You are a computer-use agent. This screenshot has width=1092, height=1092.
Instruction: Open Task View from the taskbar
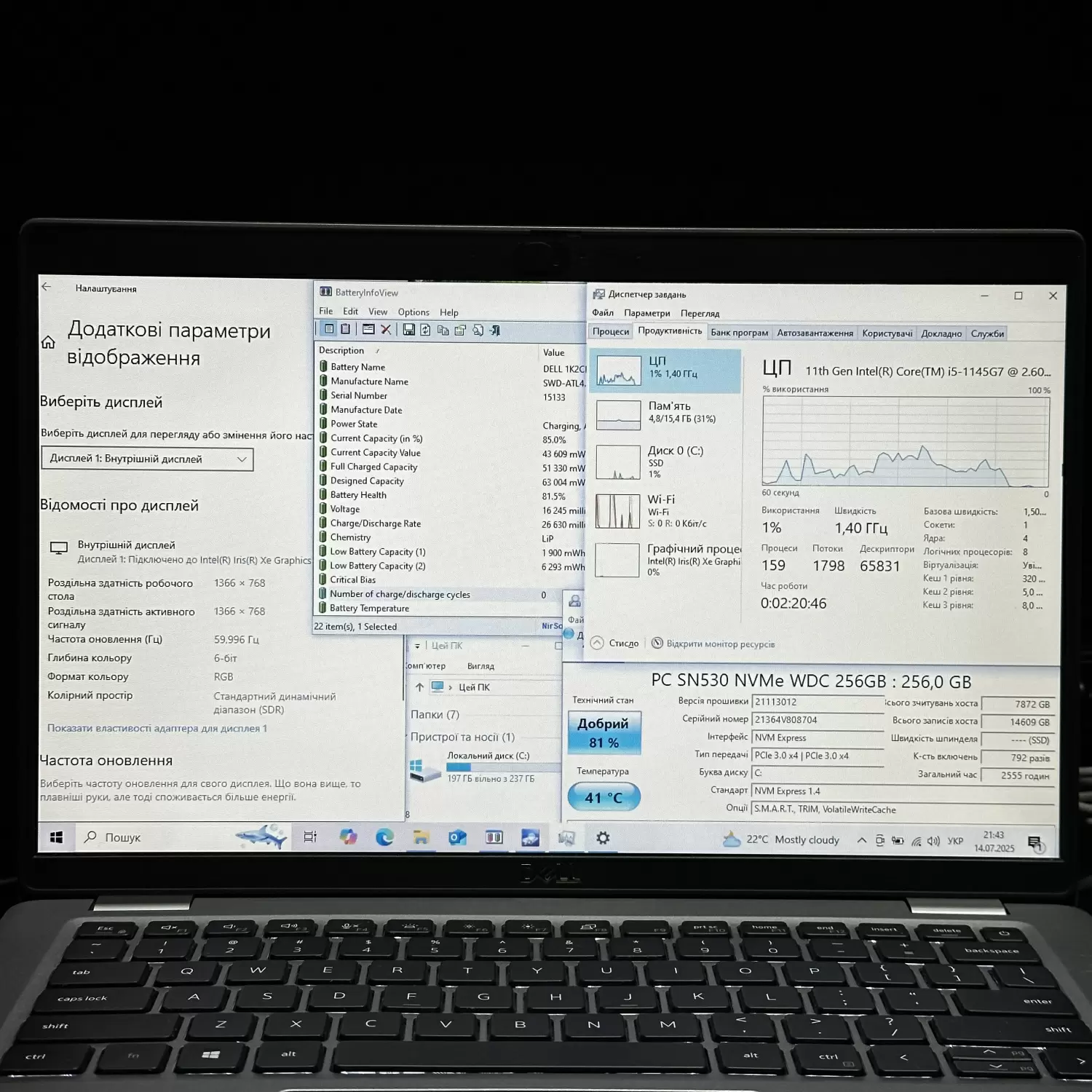310,837
